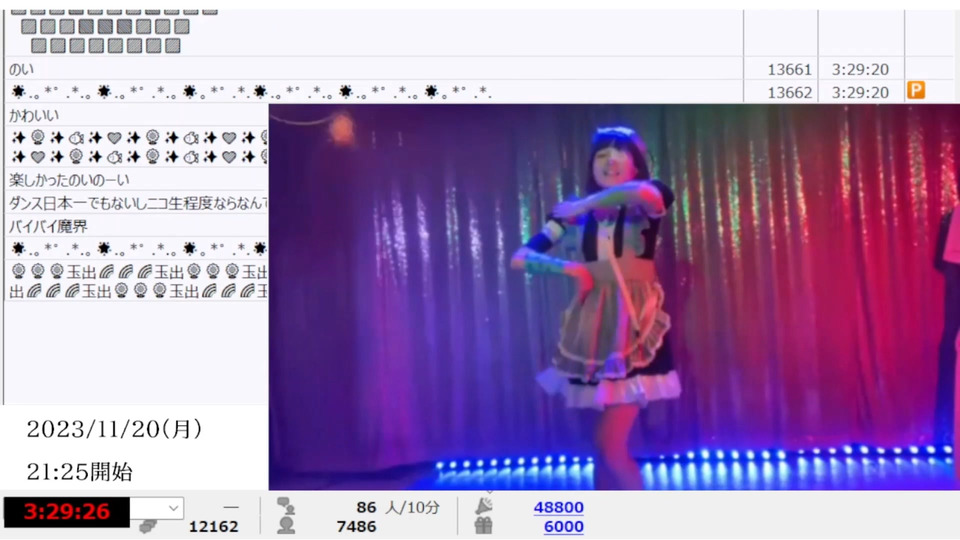The width and height of the screenshot is (960, 540).
Task: Click the gift box points icon
Action: tap(484, 525)
